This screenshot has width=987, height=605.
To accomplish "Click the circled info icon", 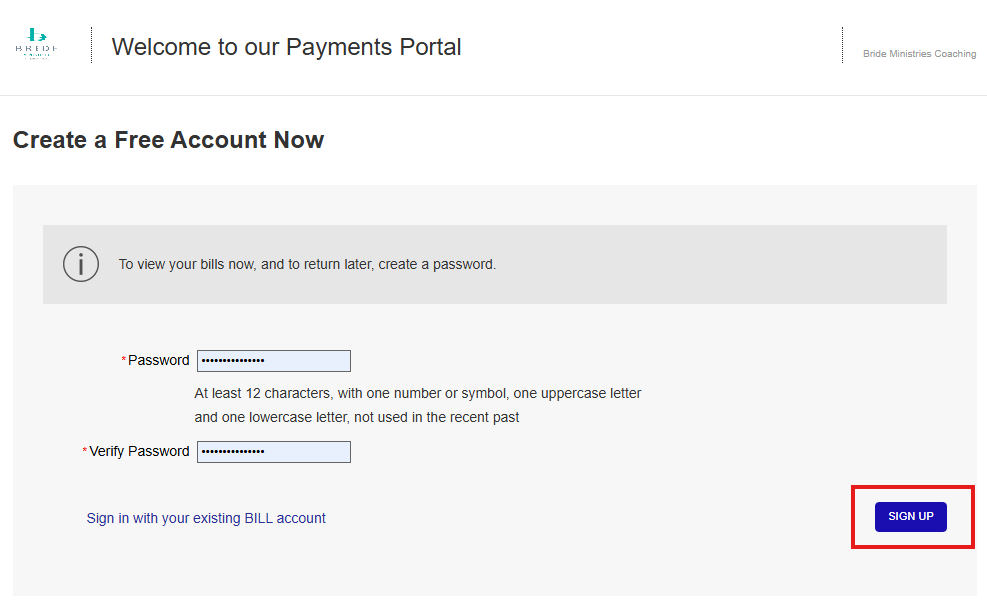I will tap(81, 264).
